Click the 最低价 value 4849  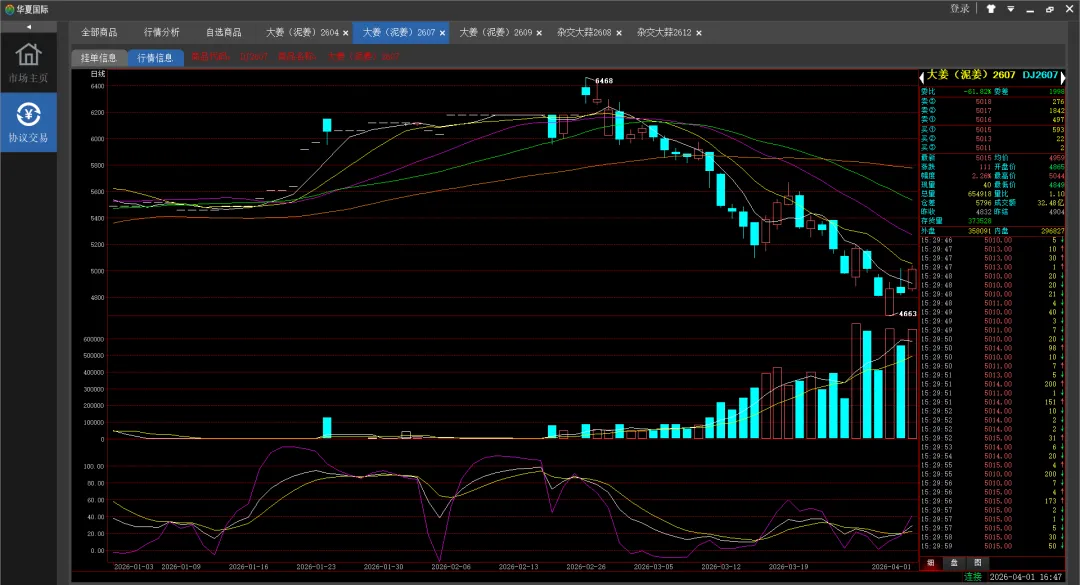tap(1057, 185)
